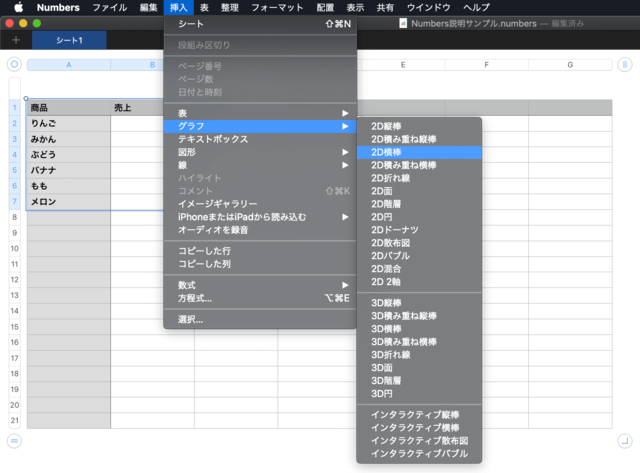Expand the グラフ submenu arrow
This screenshot has height=473, width=640.
pos(345,126)
